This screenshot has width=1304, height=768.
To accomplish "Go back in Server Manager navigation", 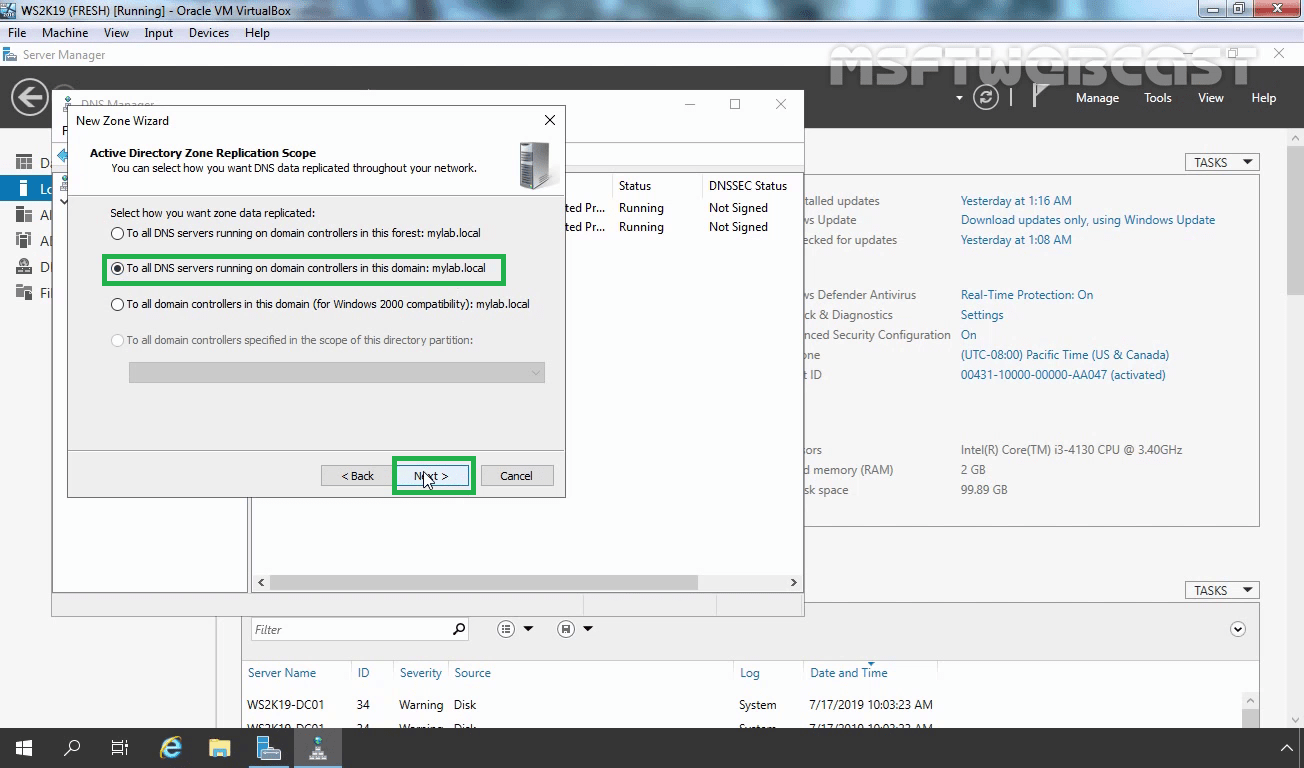I will click(30, 97).
